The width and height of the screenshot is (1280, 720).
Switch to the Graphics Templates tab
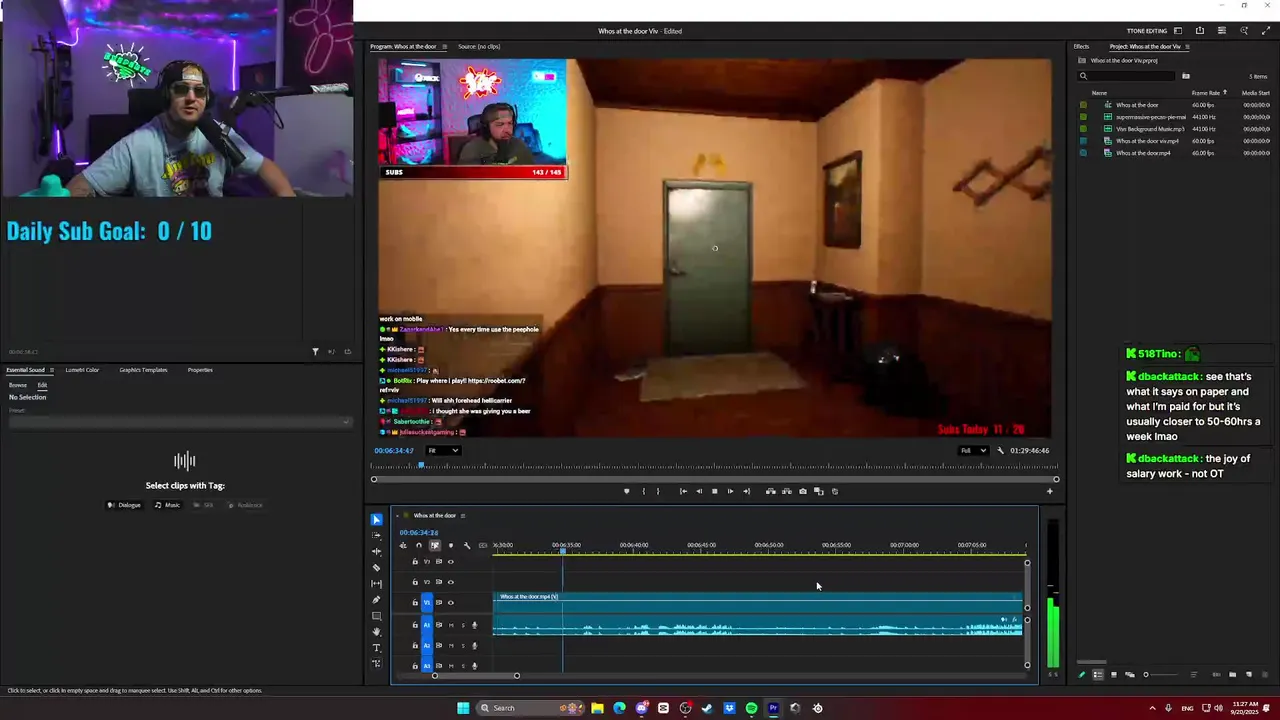[143, 370]
